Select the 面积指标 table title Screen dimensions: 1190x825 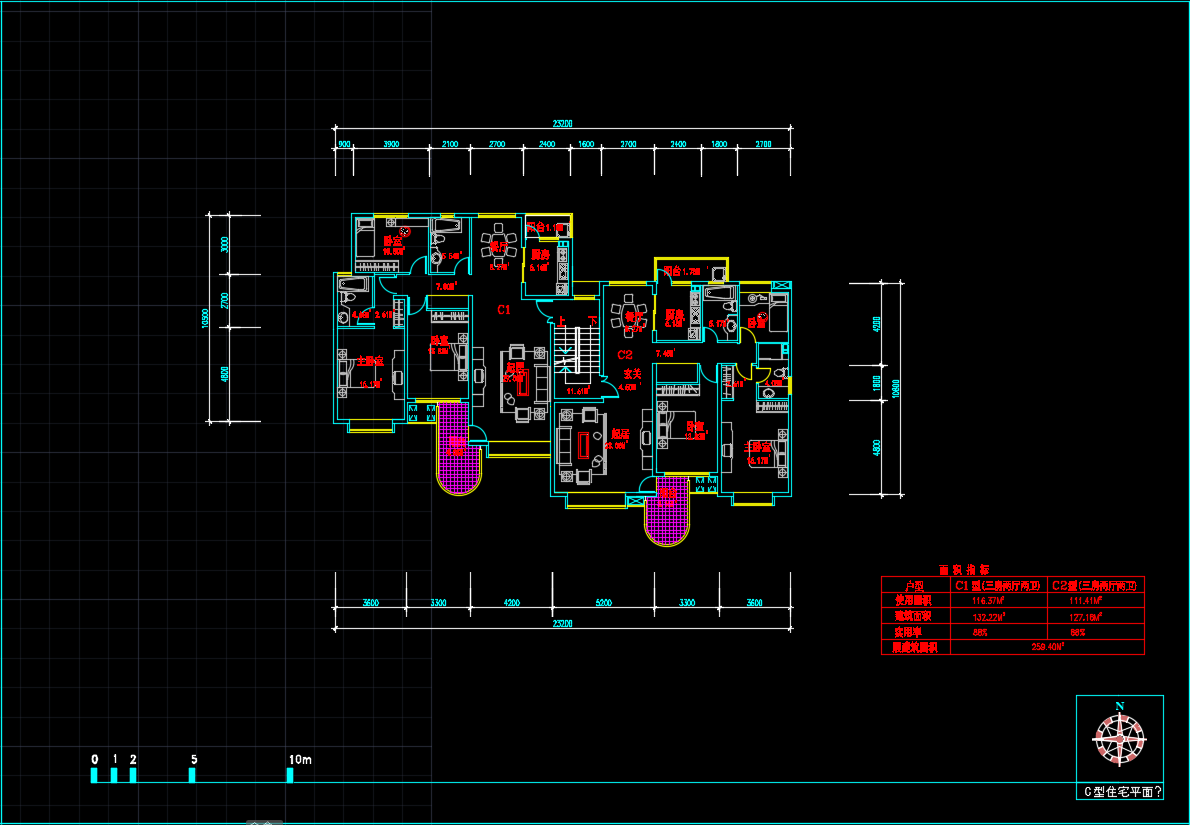click(964, 569)
